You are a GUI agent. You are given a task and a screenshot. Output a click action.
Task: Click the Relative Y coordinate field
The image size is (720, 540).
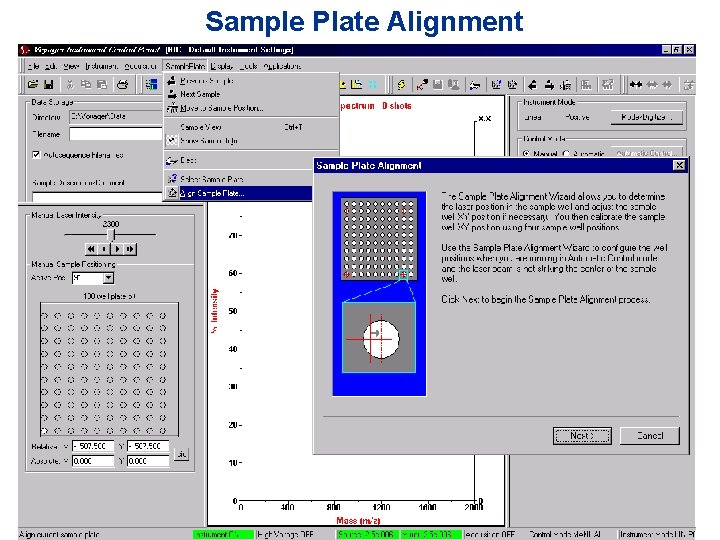pyautogui.click(x=148, y=446)
